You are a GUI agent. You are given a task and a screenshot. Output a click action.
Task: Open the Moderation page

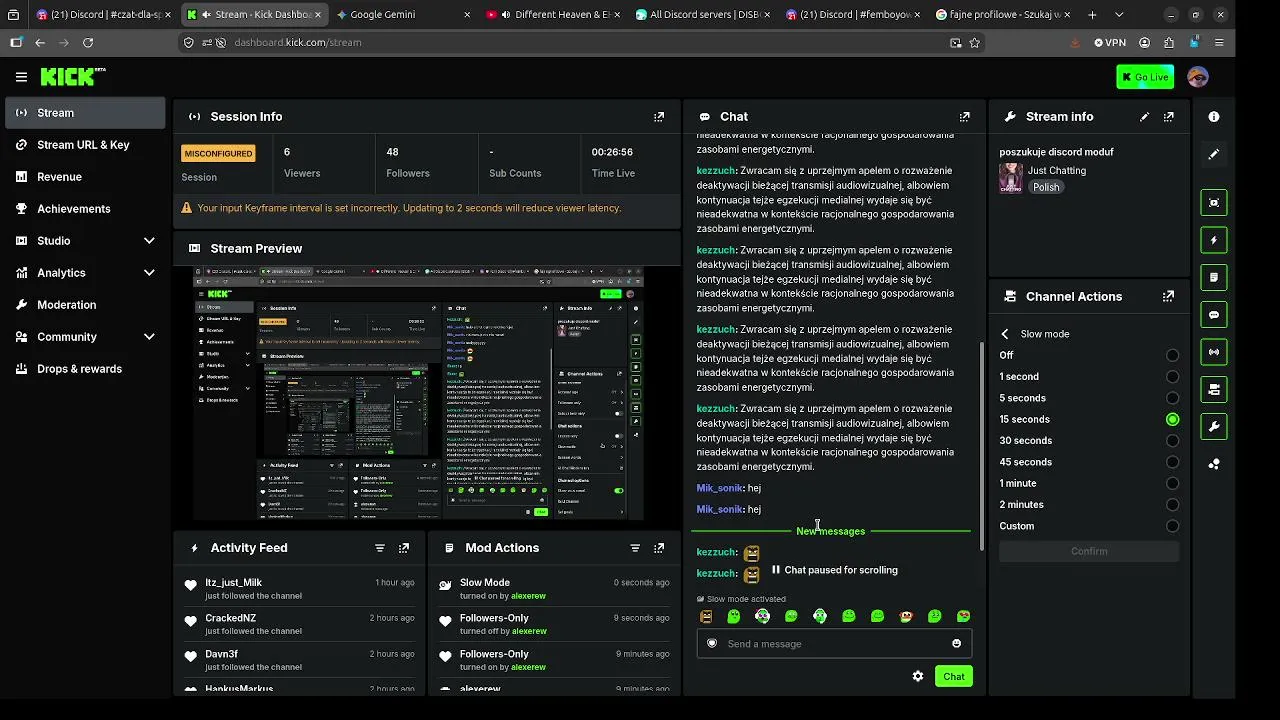click(x=85, y=305)
